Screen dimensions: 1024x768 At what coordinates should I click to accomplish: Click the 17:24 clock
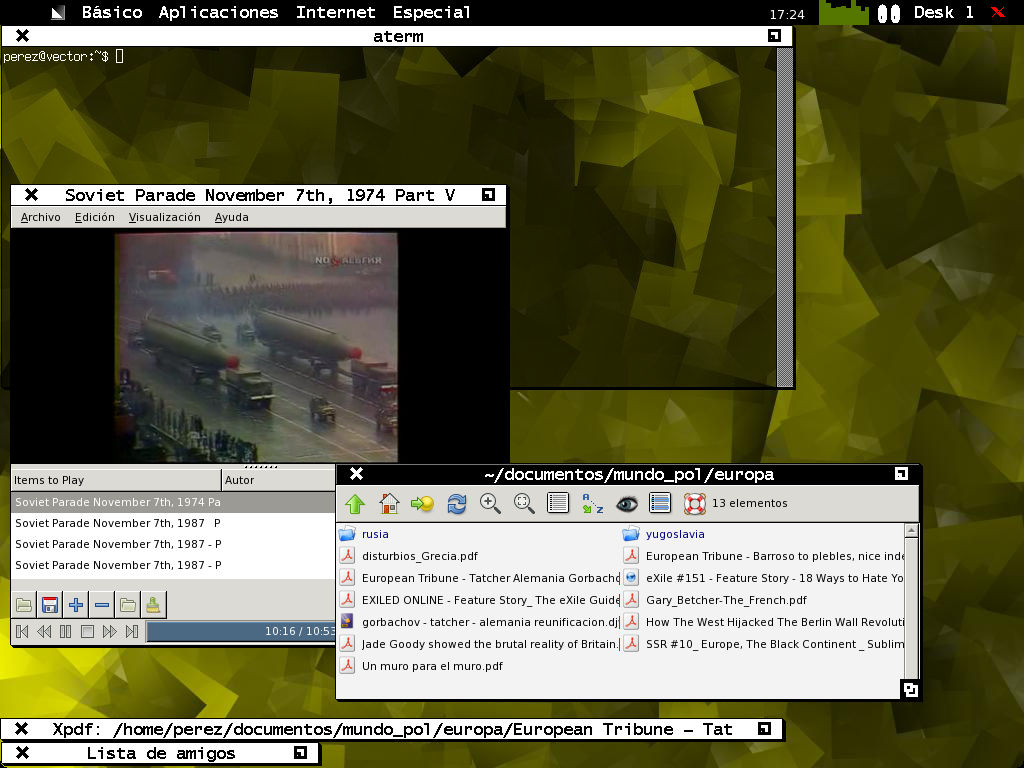tap(787, 14)
